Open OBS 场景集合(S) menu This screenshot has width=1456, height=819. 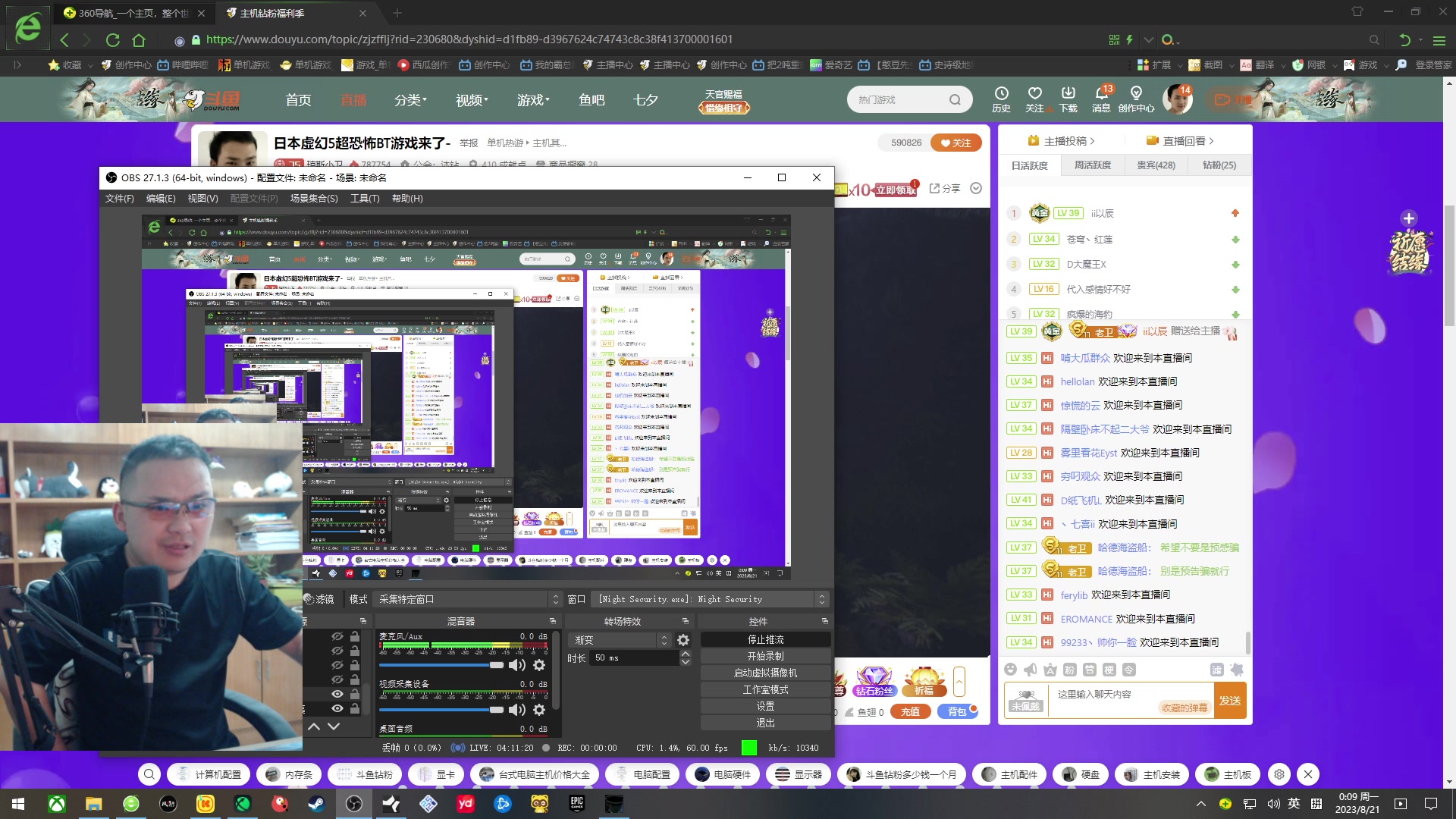point(314,199)
